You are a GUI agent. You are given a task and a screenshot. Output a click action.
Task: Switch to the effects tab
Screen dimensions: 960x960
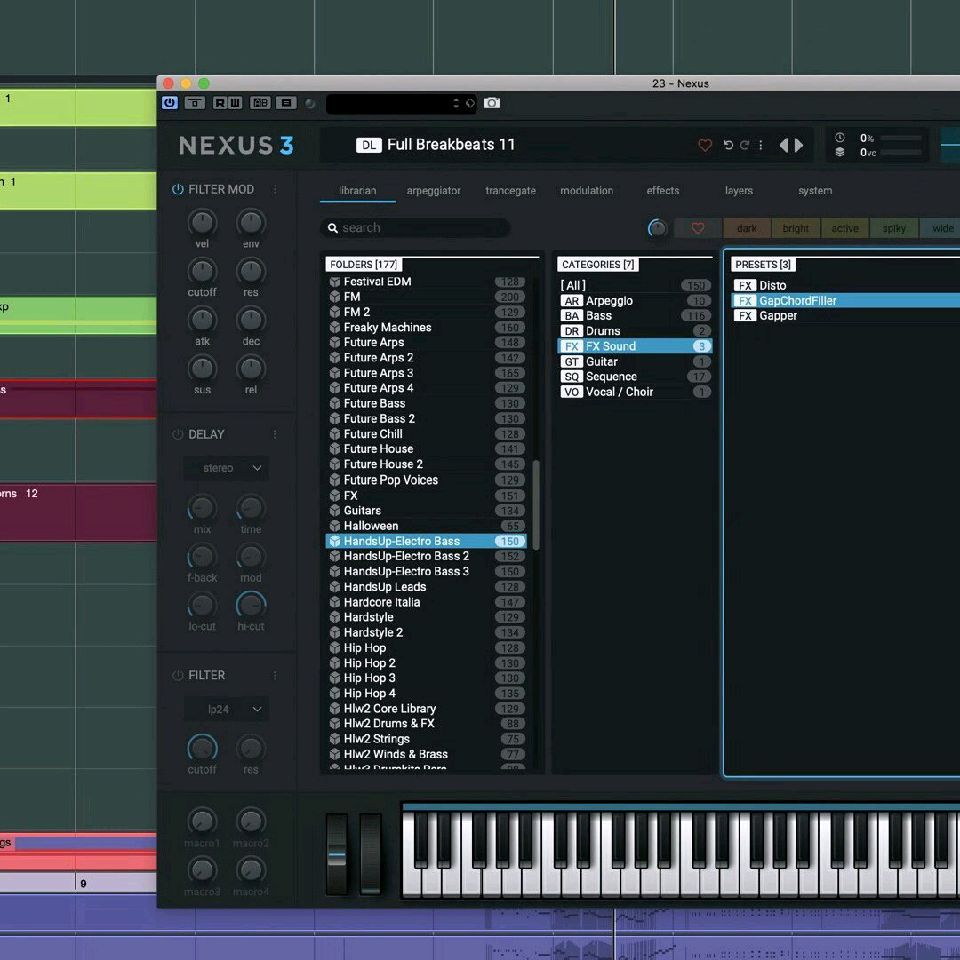[662, 191]
